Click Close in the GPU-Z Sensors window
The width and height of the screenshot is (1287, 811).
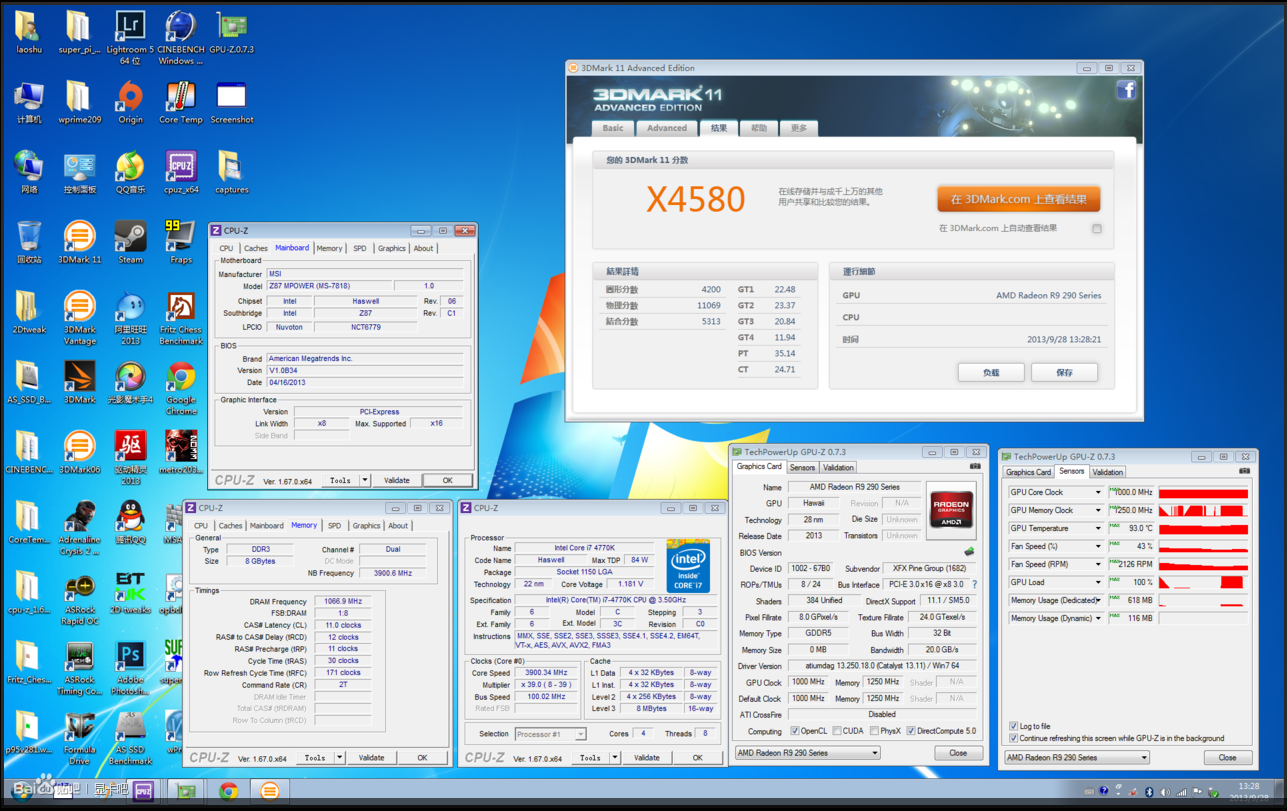pos(1227,758)
